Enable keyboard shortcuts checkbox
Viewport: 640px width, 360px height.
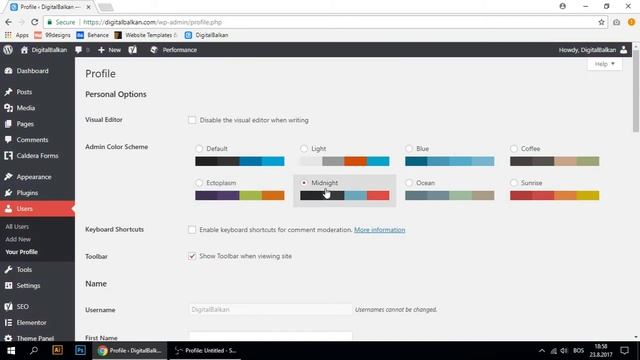tap(192, 229)
